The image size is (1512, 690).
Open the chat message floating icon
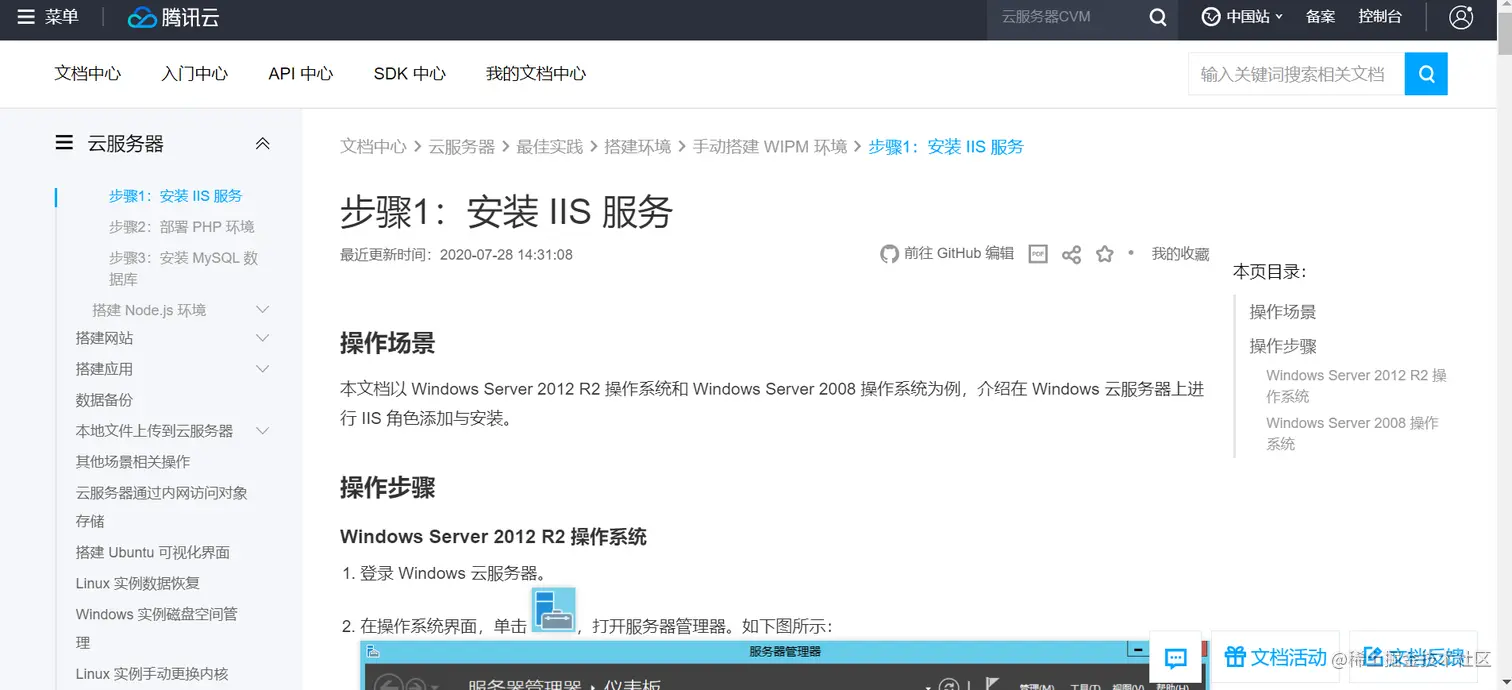pos(1176,658)
